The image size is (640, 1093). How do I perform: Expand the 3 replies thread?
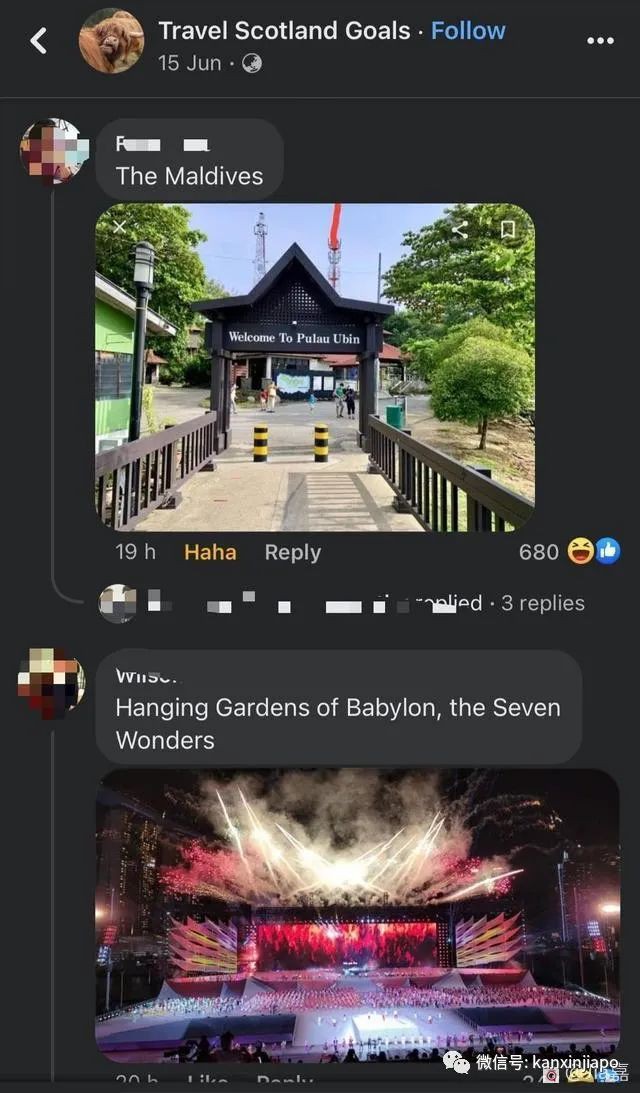pyautogui.click(x=543, y=603)
